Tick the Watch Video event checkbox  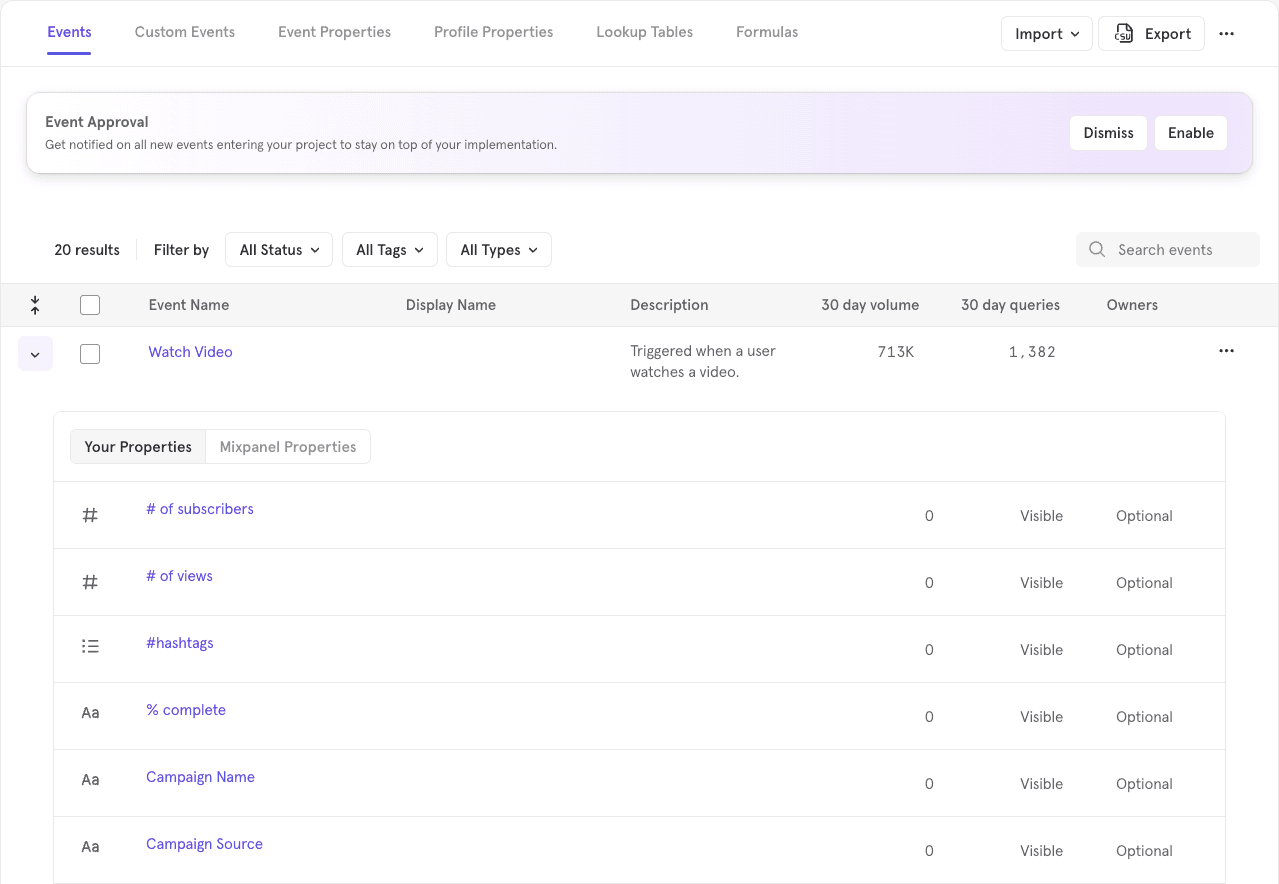tap(90, 353)
